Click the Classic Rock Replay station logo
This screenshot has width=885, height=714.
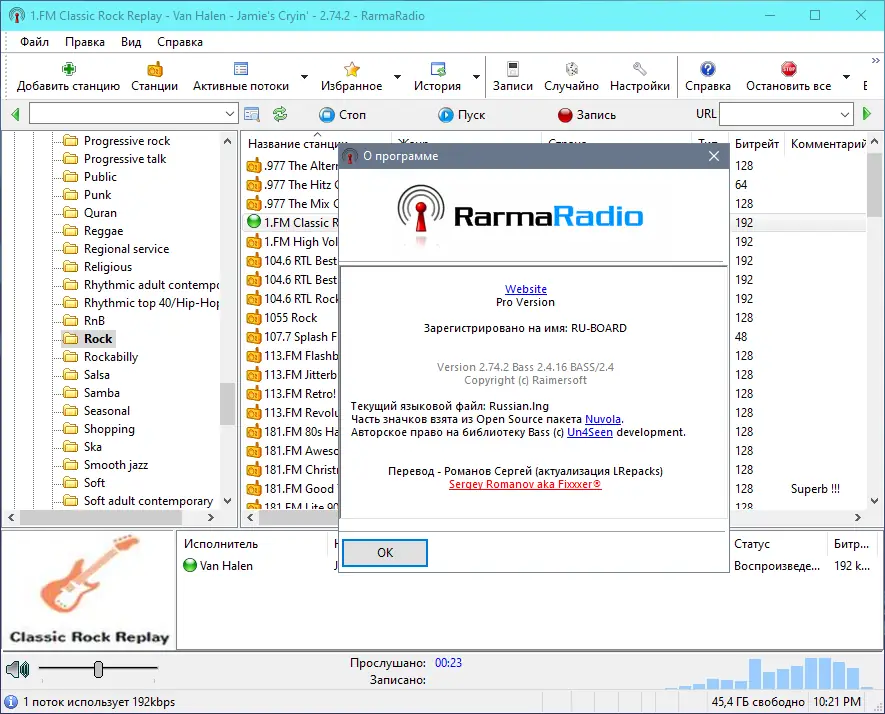coord(89,590)
